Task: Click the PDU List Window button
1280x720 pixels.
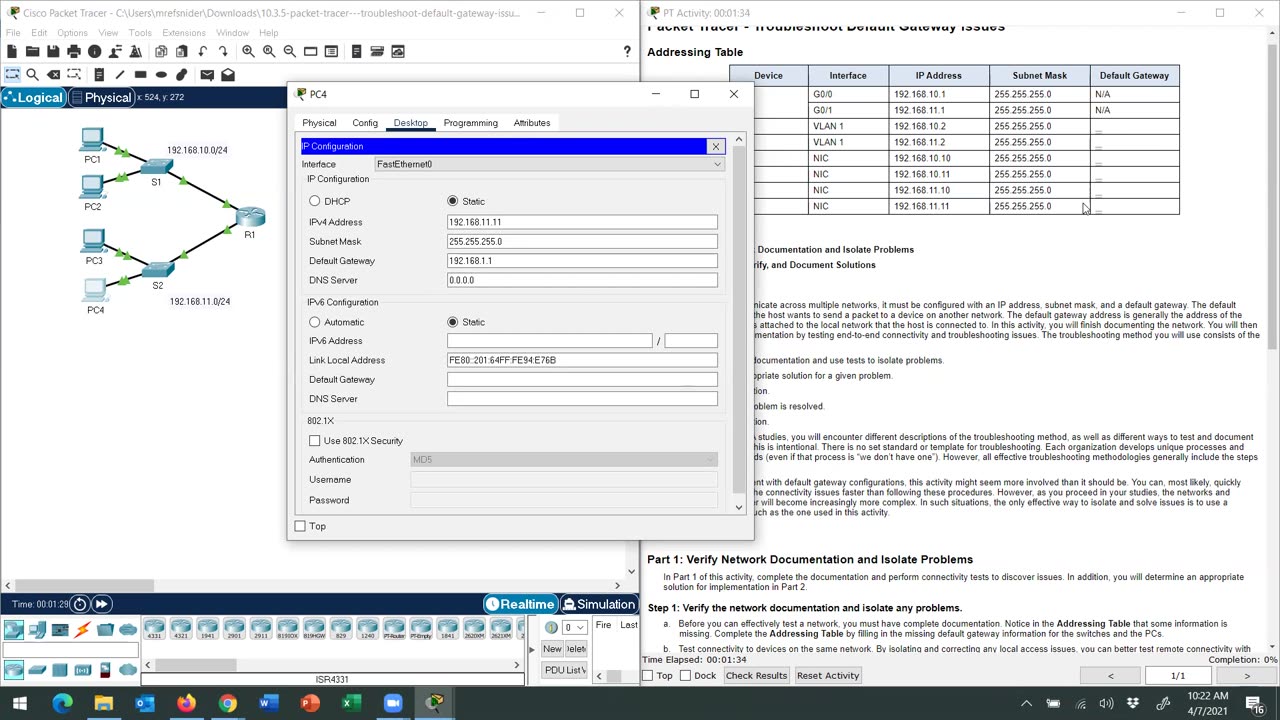Action: point(565,670)
